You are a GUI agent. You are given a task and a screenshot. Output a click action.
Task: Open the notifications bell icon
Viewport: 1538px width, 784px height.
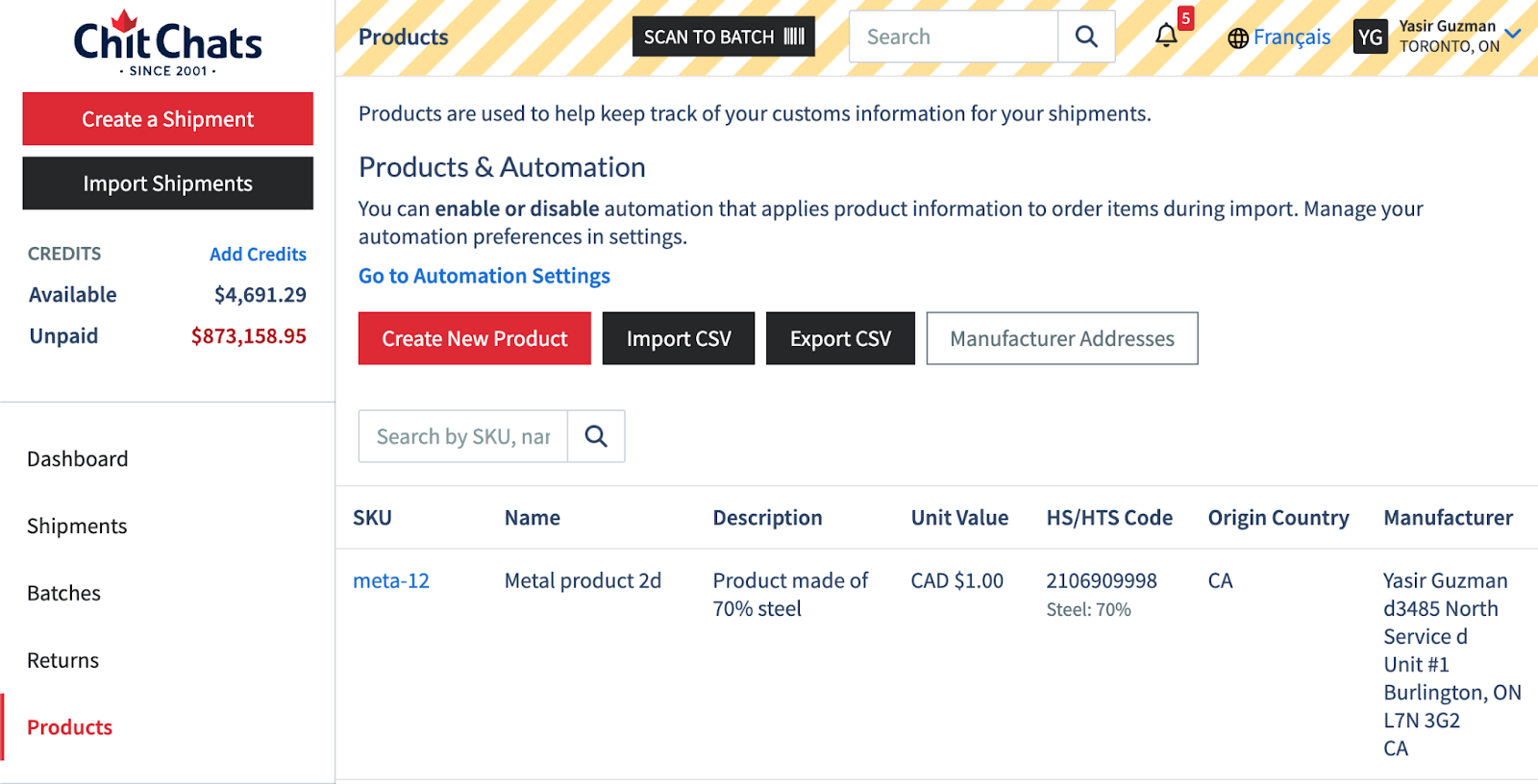pyautogui.click(x=1166, y=37)
